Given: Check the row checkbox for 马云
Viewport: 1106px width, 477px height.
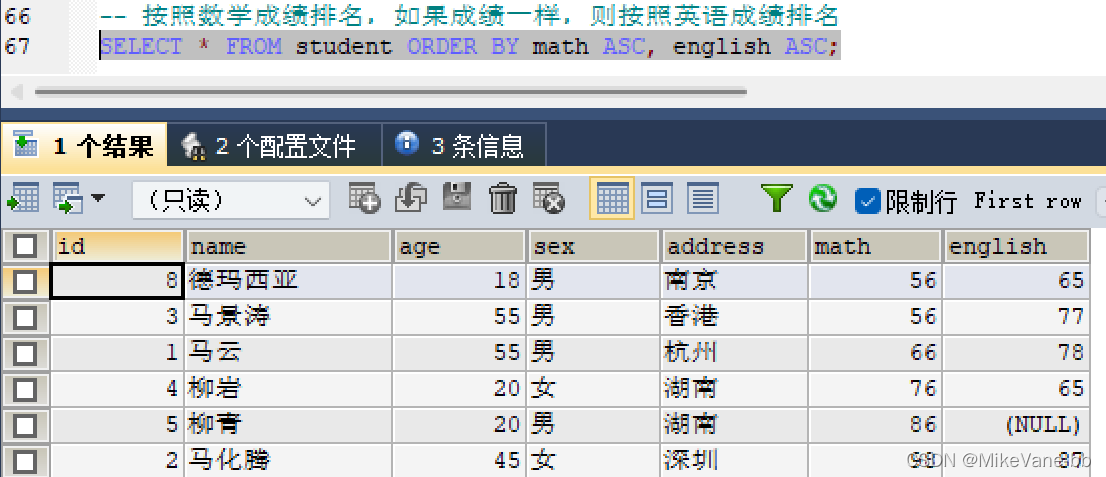Looking at the screenshot, I should [25, 354].
